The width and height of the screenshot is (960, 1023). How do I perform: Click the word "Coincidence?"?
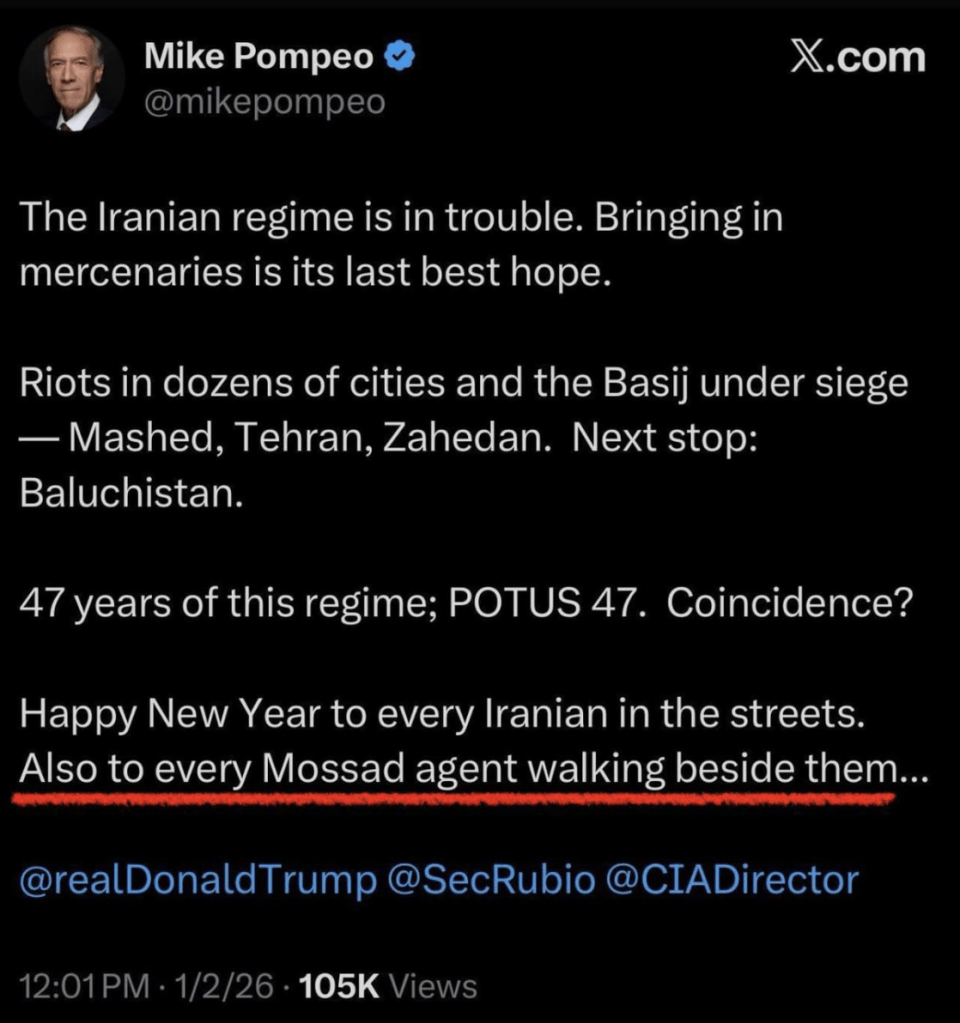click(x=788, y=606)
